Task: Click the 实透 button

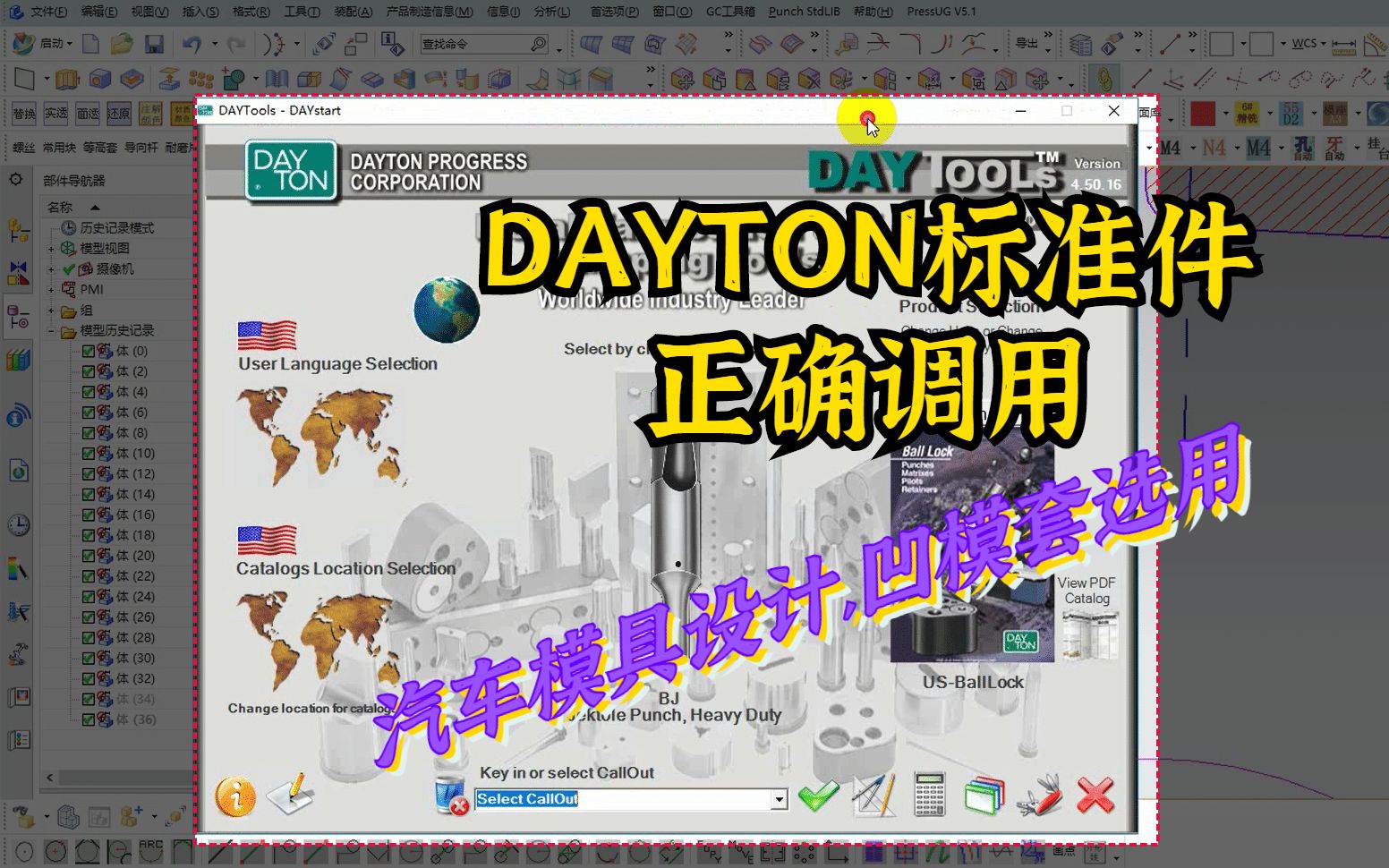Action: (x=56, y=114)
